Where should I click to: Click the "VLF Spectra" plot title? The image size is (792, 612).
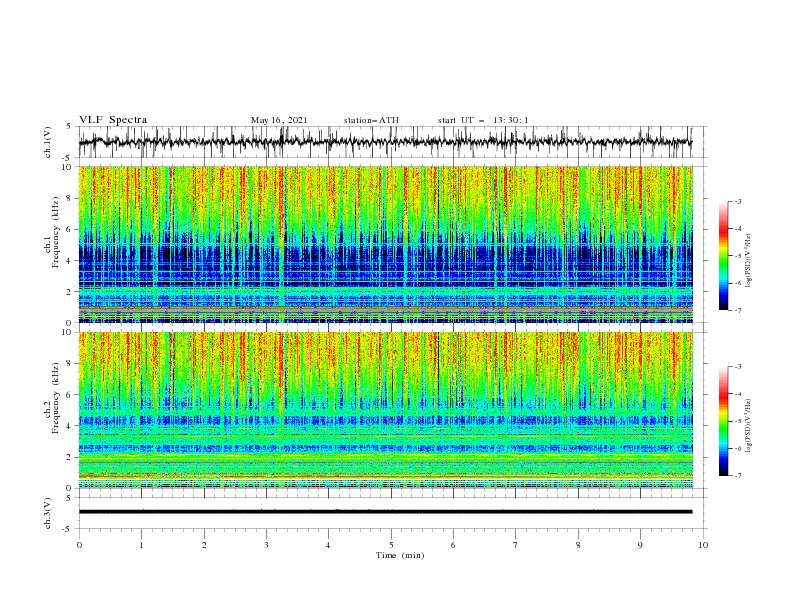point(113,120)
